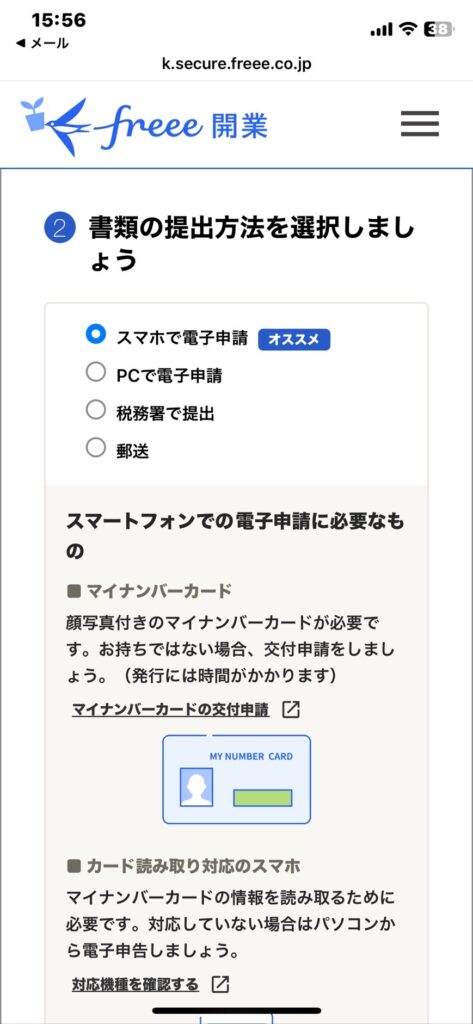Click external link icon beside 対応機種を確認する
The width and height of the screenshot is (473, 1024).
[x=221, y=984]
